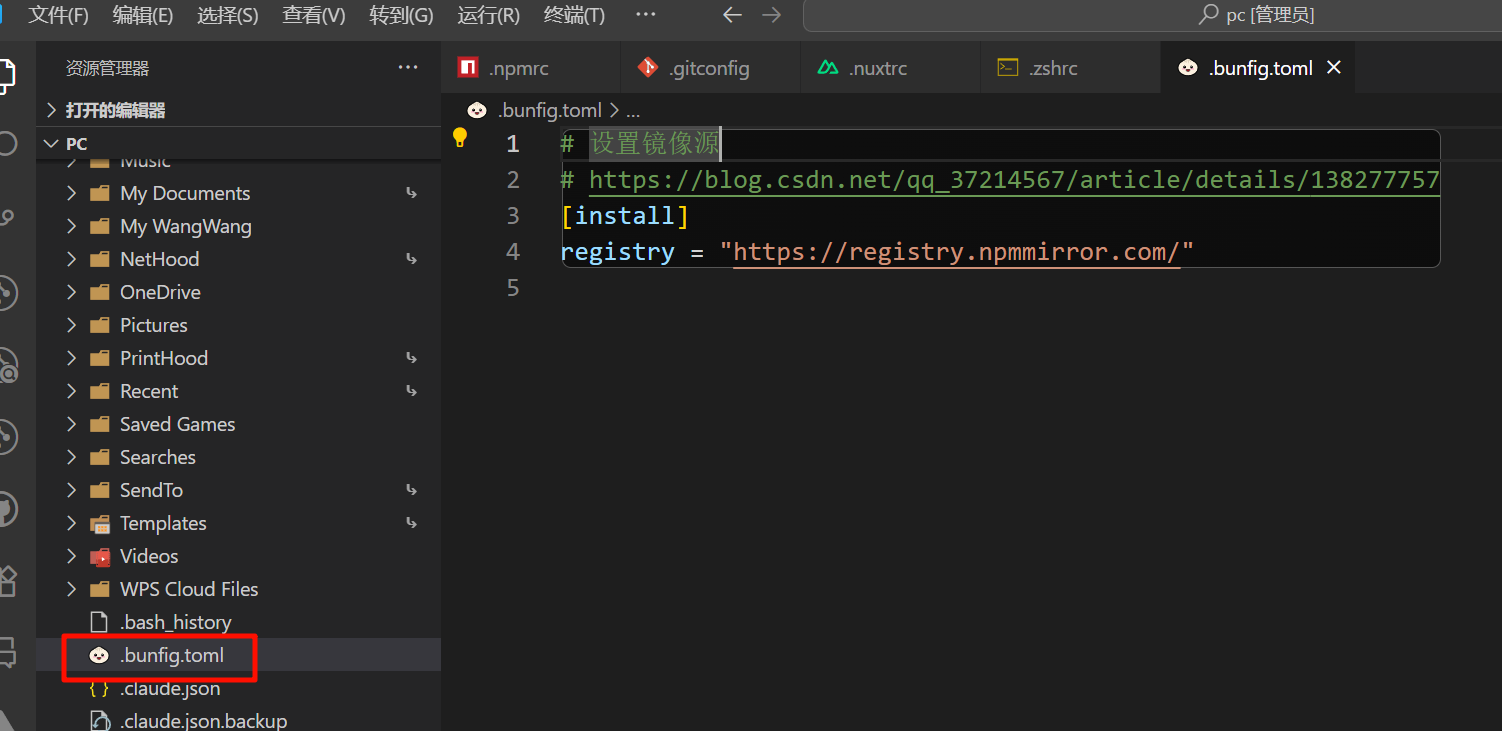The image size is (1502, 731).
Task: Click the git icon on the .gitconfig tab
Action: pos(648,68)
